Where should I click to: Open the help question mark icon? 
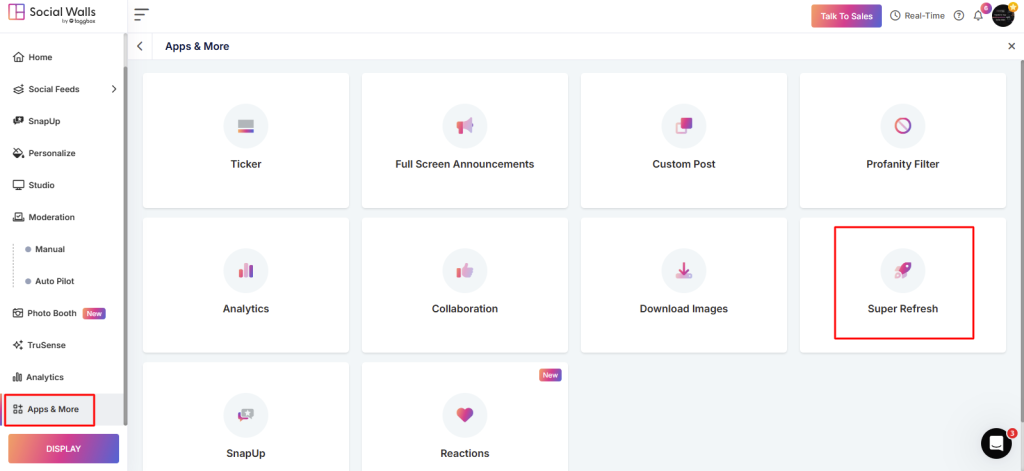[959, 16]
